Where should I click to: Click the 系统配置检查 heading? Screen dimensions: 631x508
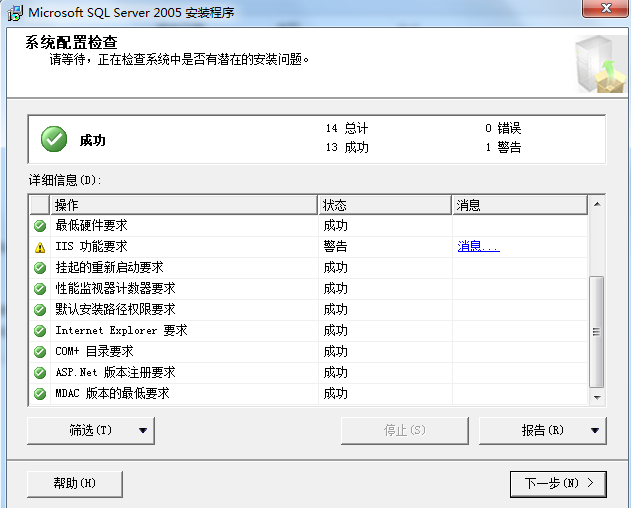(71, 42)
